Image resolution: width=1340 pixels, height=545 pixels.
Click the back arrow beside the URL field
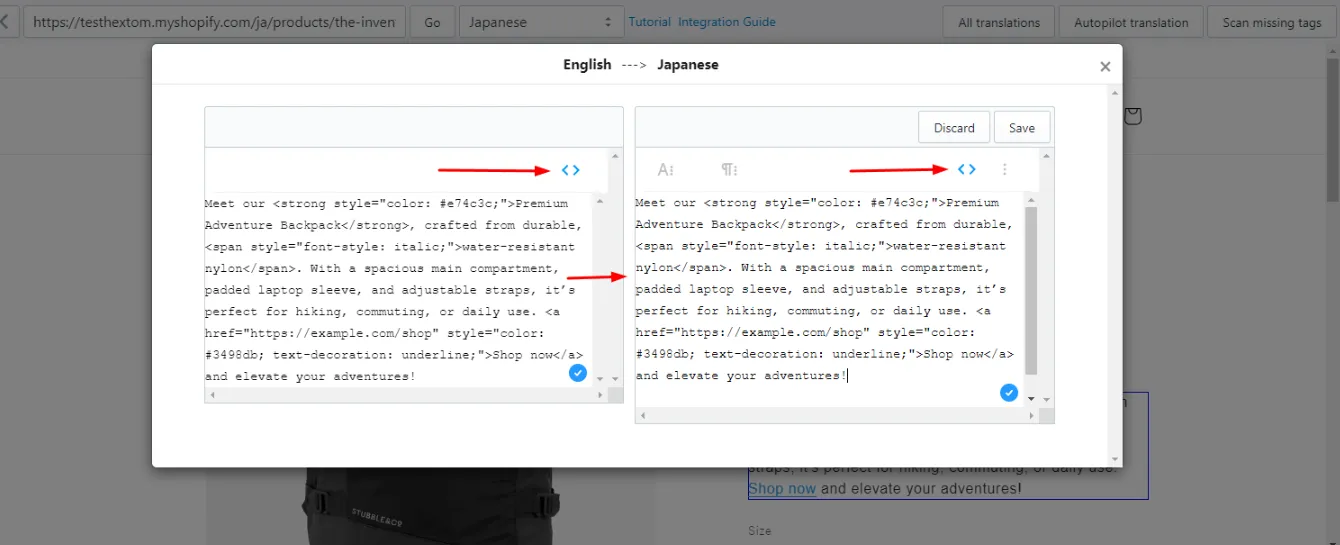coord(6,21)
